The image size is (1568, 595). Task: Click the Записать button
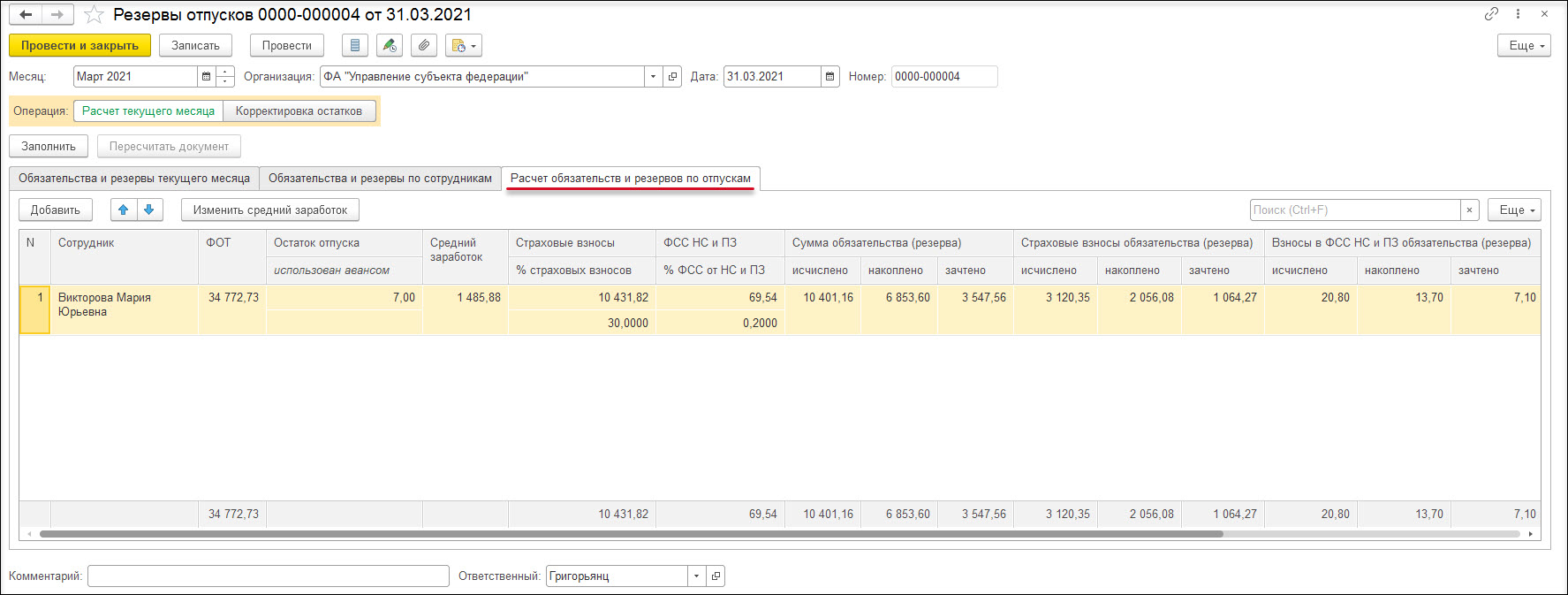click(195, 46)
